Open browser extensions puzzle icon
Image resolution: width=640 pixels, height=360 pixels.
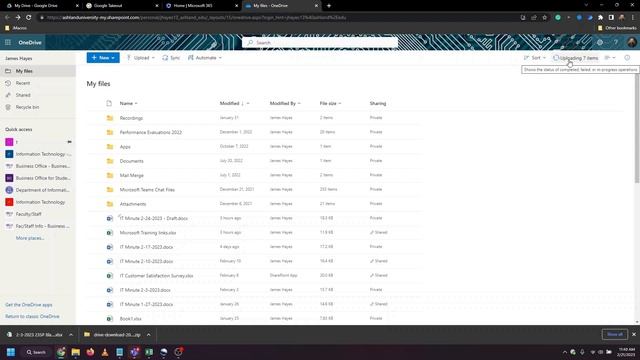600,18
